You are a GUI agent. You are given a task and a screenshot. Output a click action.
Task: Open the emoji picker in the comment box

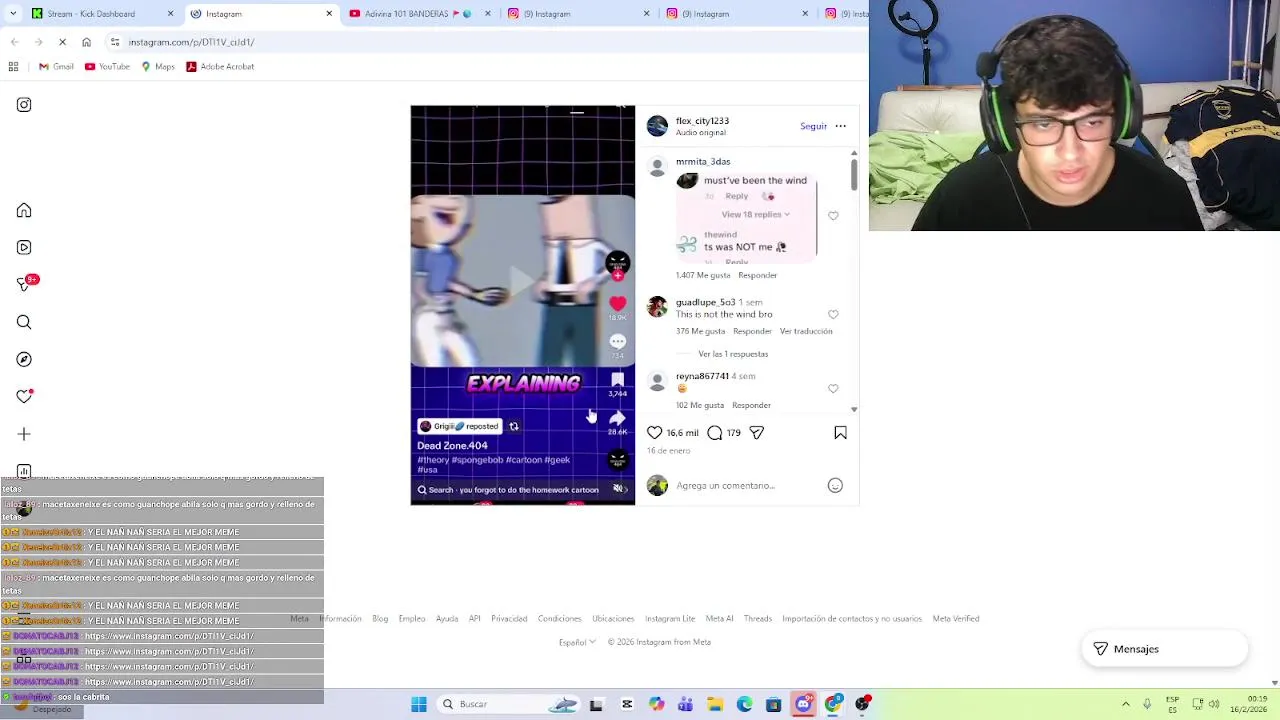click(x=835, y=486)
